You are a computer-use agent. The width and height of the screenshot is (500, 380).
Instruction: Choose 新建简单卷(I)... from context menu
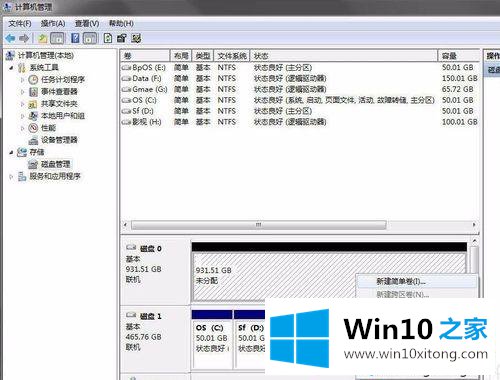[x=417, y=281]
